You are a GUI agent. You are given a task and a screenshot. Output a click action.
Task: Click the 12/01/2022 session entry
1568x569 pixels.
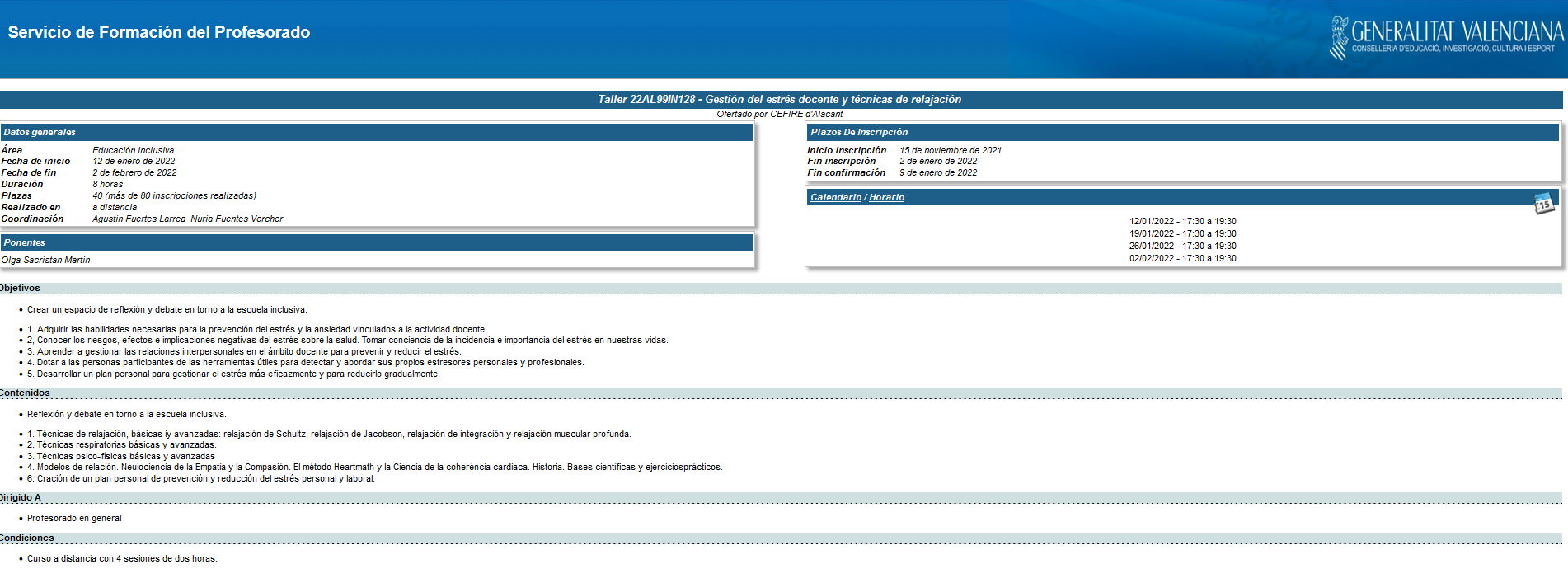click(1182, 222)
